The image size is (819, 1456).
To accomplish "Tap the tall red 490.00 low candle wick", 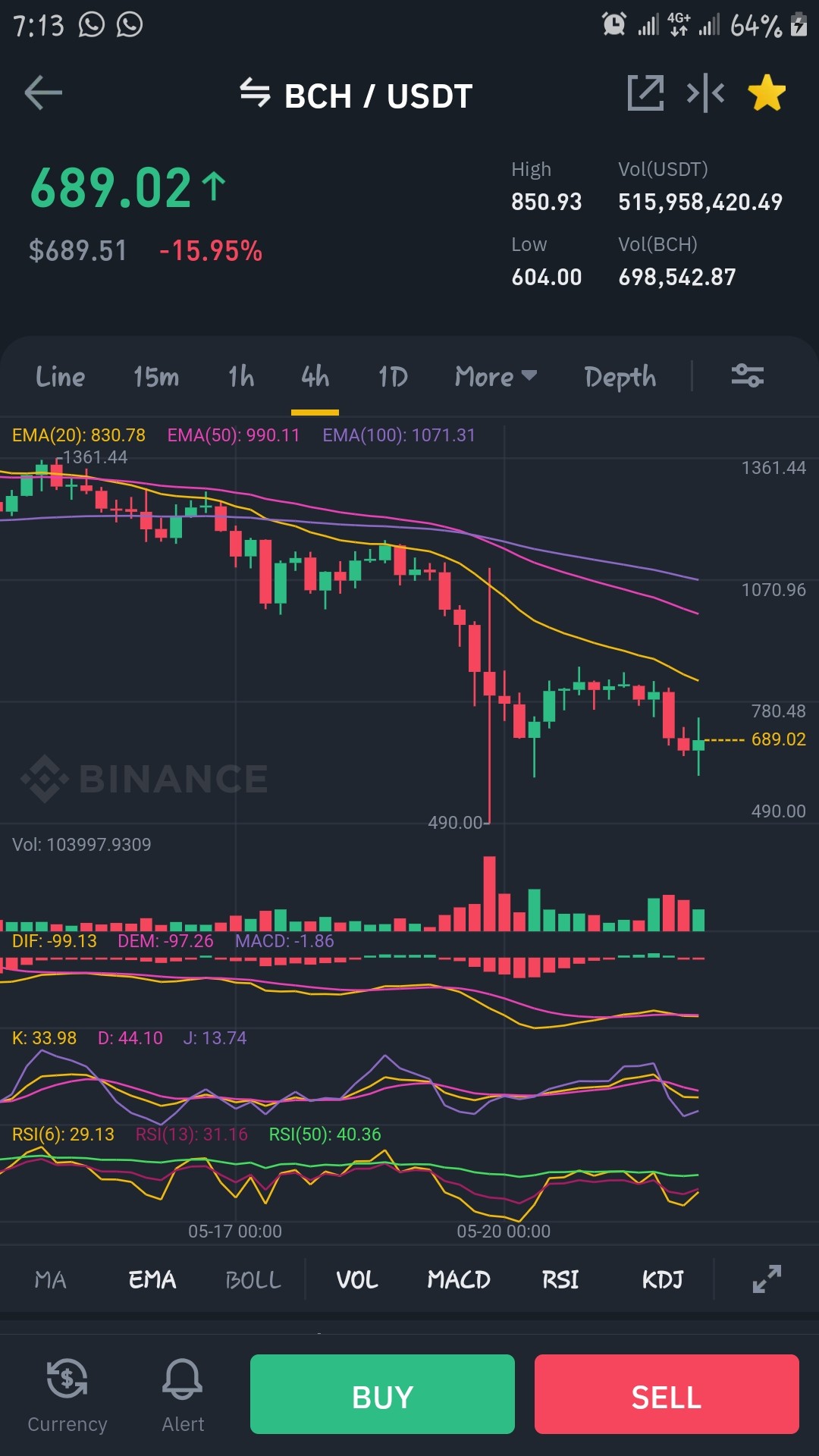I will [490, 695].
